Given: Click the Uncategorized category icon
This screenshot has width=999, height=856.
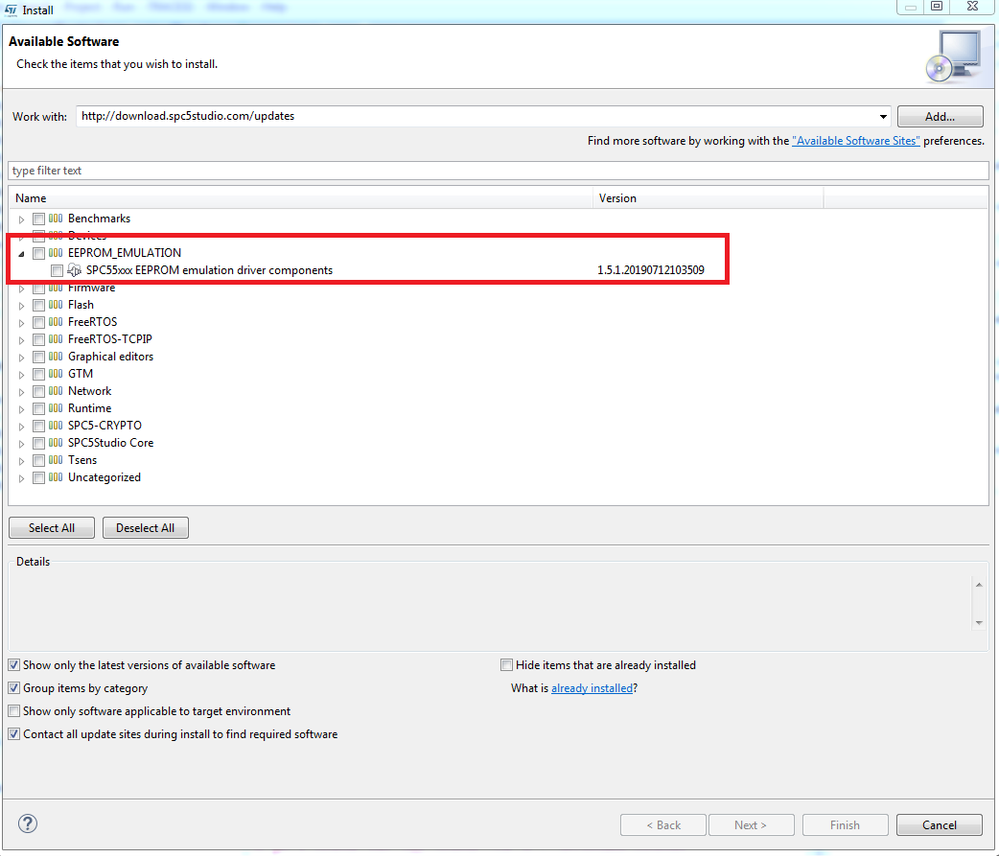Looking at the screenshot, I should [55, 477].
